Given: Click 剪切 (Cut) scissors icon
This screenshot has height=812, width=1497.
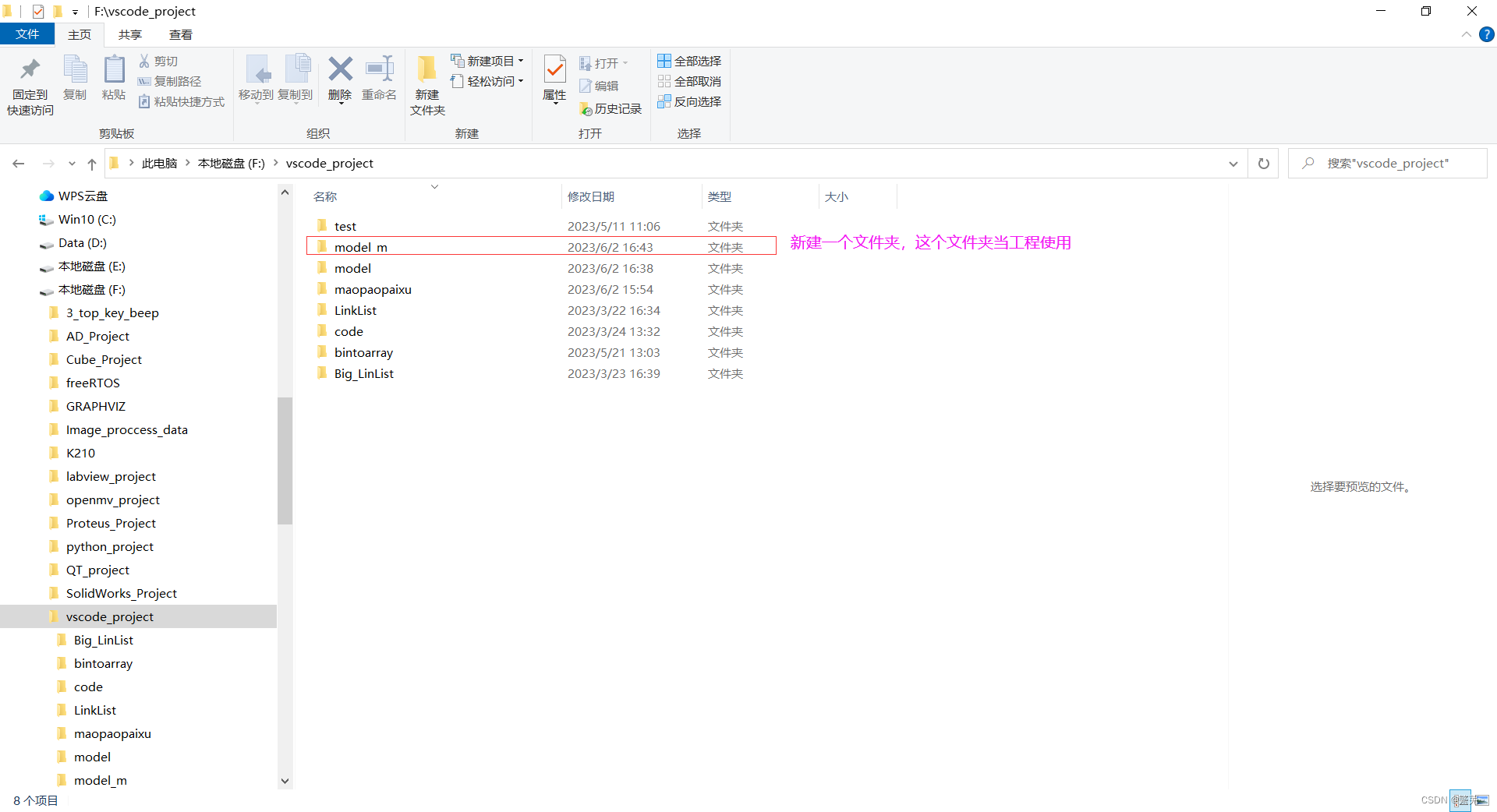Looking at the screenshot, I should [x=144, y=61].
